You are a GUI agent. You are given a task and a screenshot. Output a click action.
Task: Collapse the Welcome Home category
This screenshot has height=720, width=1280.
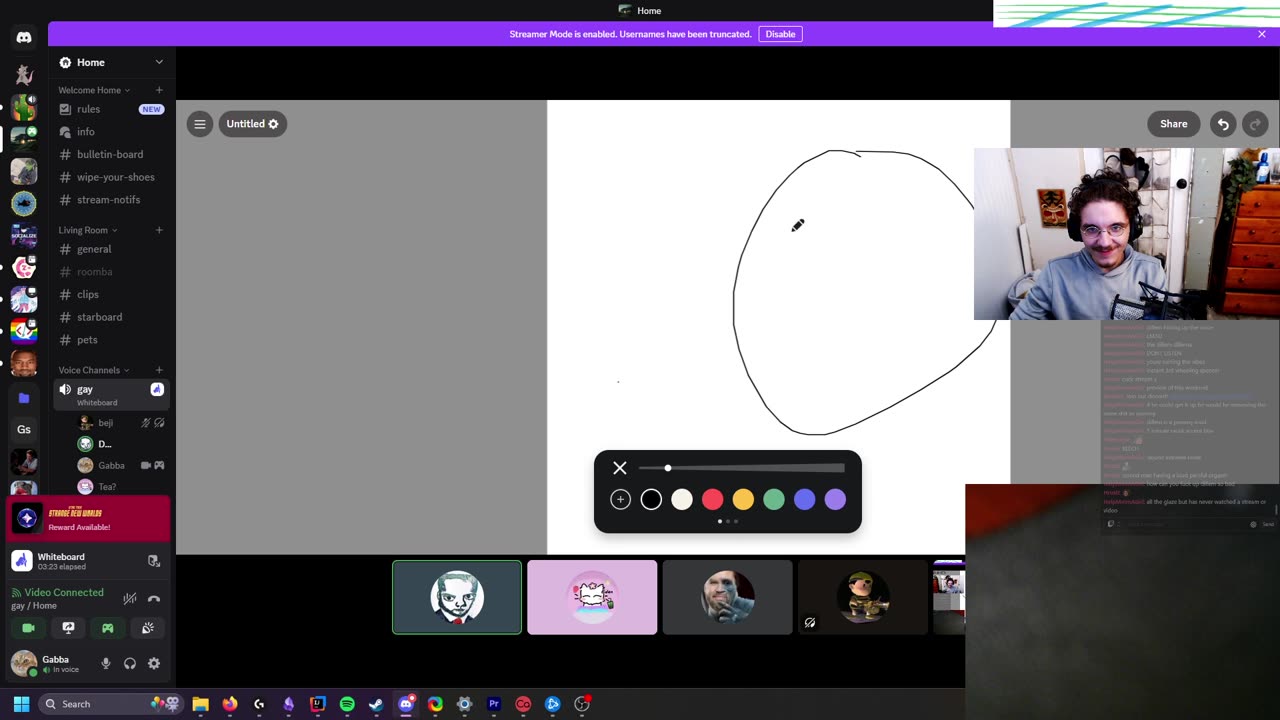(x=94, y=90)
